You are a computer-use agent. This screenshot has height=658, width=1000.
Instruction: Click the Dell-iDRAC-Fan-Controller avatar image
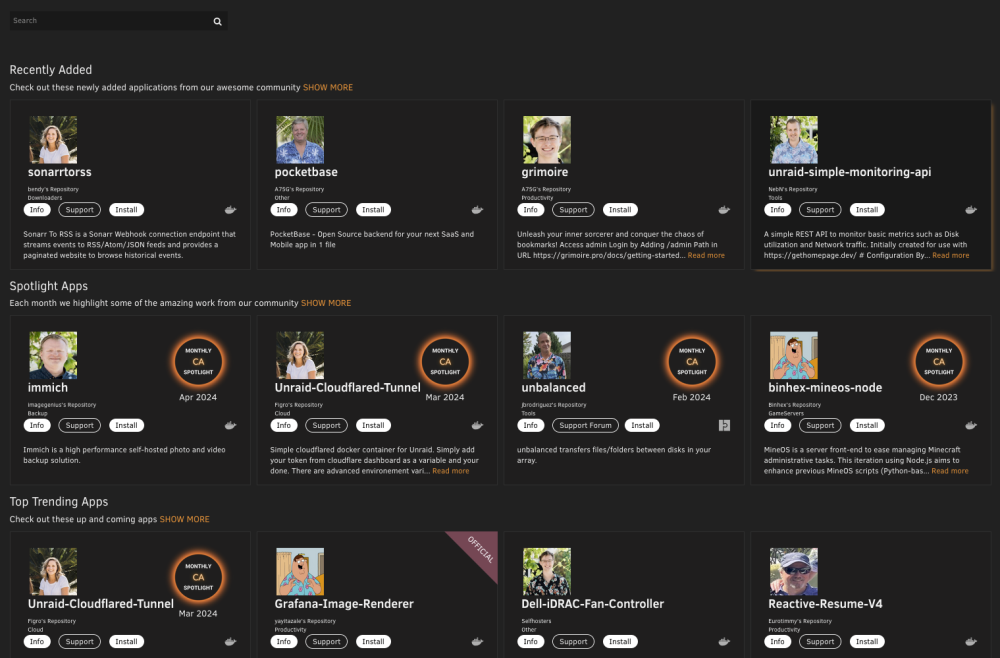point(547,571)
